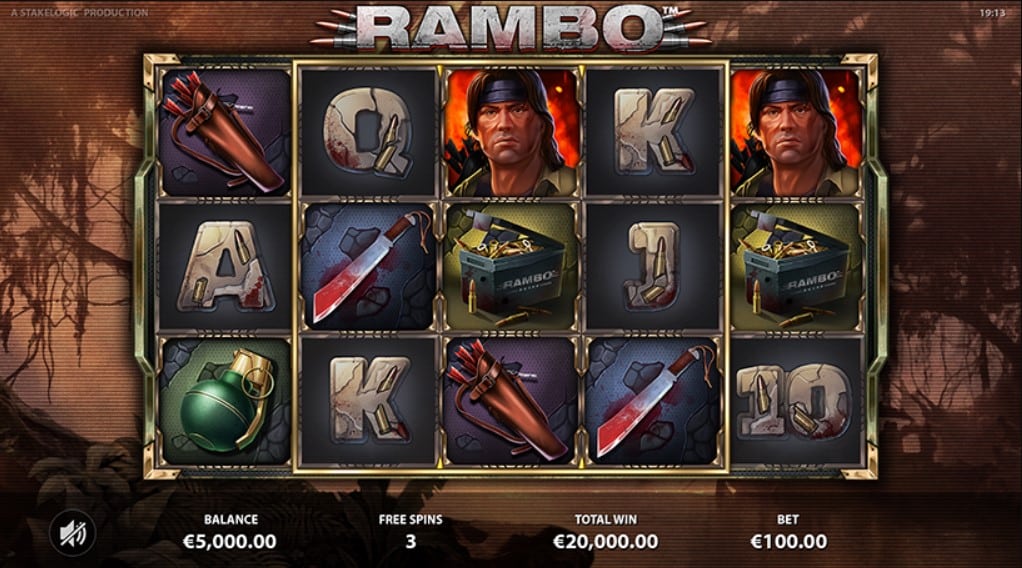Select the Q letter symbol on reel two
This screenshot has width=1022, height=568.
(x=369, y=132)
